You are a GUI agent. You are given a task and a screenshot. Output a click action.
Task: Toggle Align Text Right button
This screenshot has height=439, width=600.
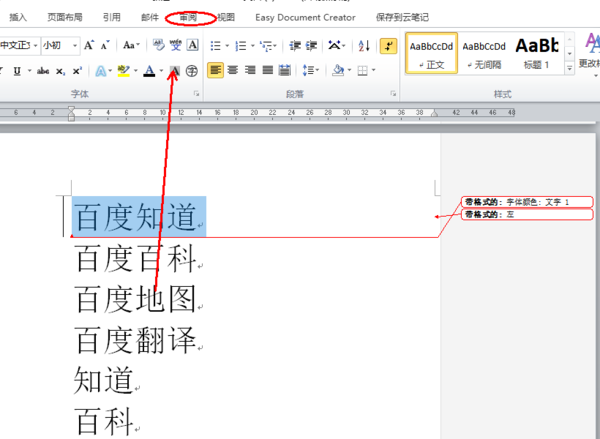click(x=250, y=70)
